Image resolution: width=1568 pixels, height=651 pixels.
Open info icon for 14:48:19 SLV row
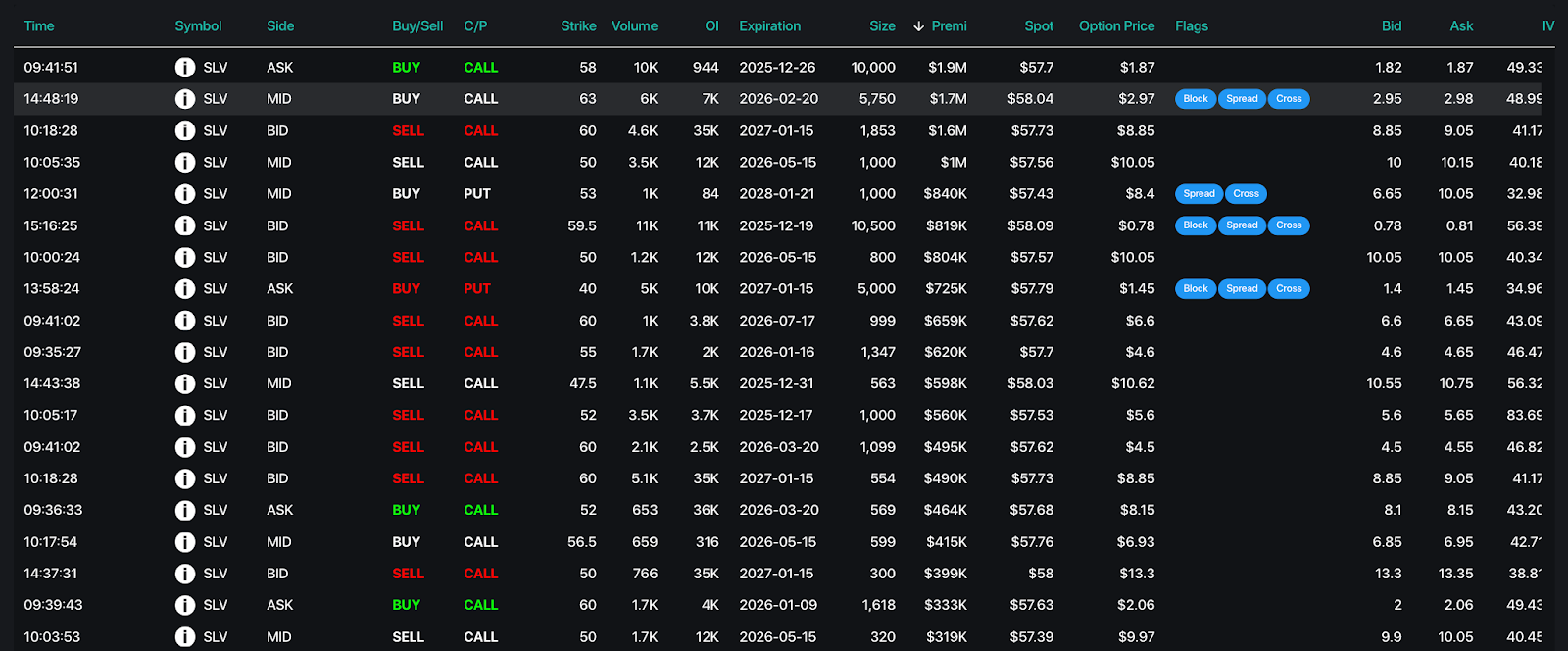tap(184, 99)
